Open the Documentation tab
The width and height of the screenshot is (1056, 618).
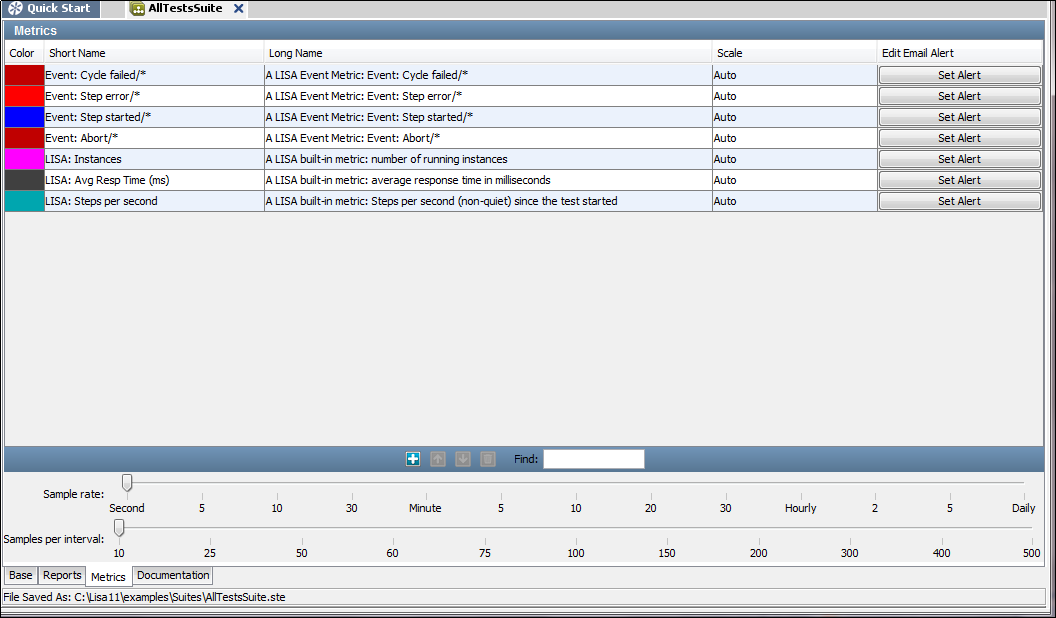click(x=172, y=575)
